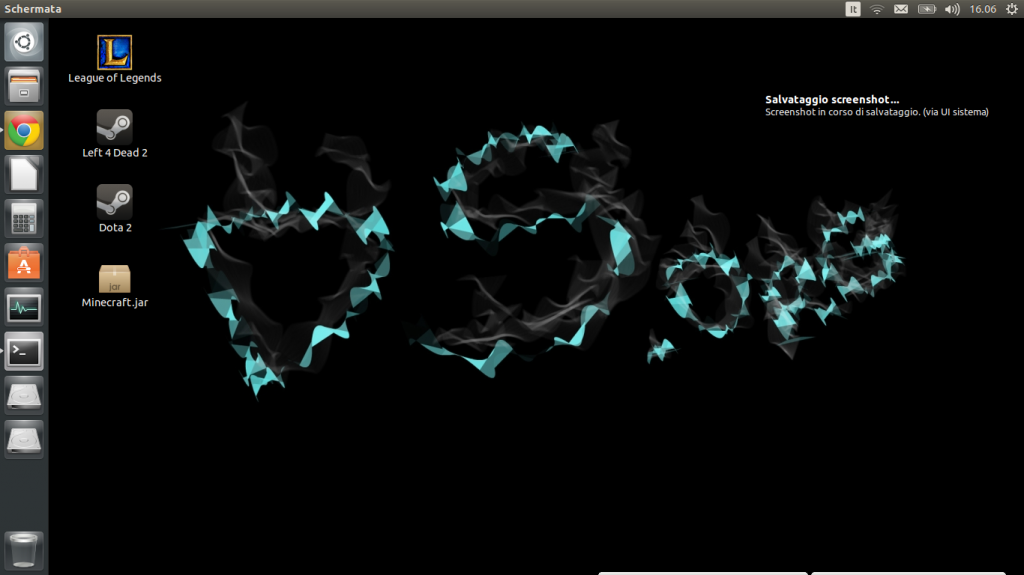This screenshot has height=575, width=1024.
Task: Open the 'It' keyboard layout indicator
Action: coord(853,9)
